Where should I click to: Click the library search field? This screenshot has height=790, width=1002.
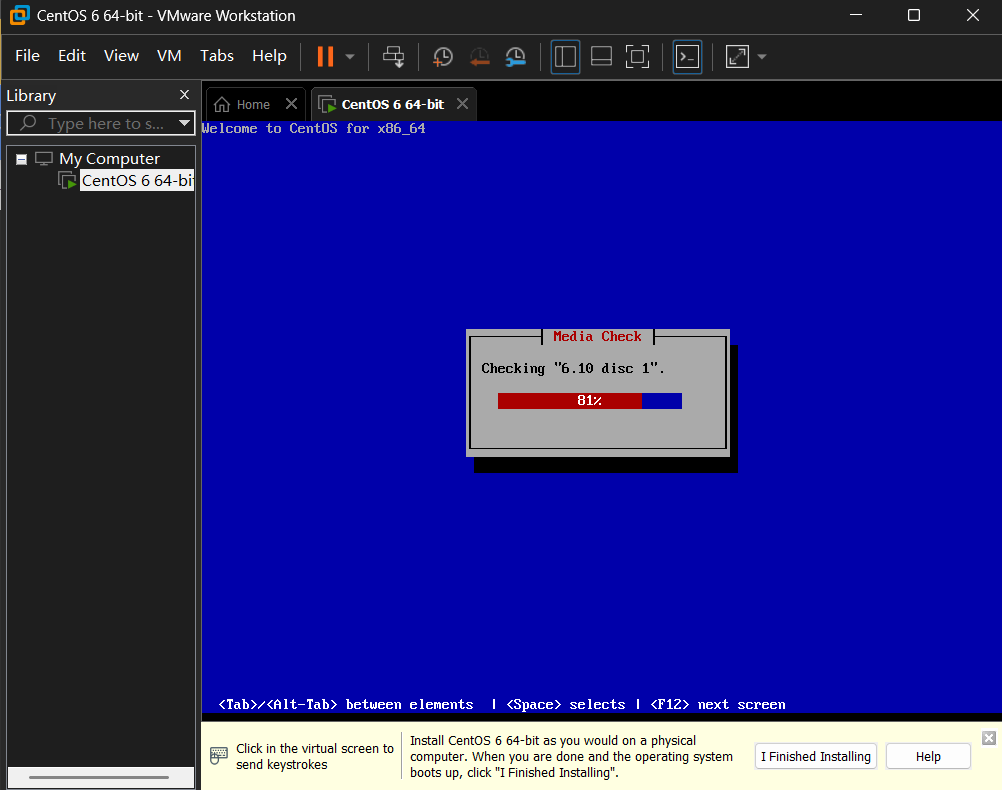point(101,123)
